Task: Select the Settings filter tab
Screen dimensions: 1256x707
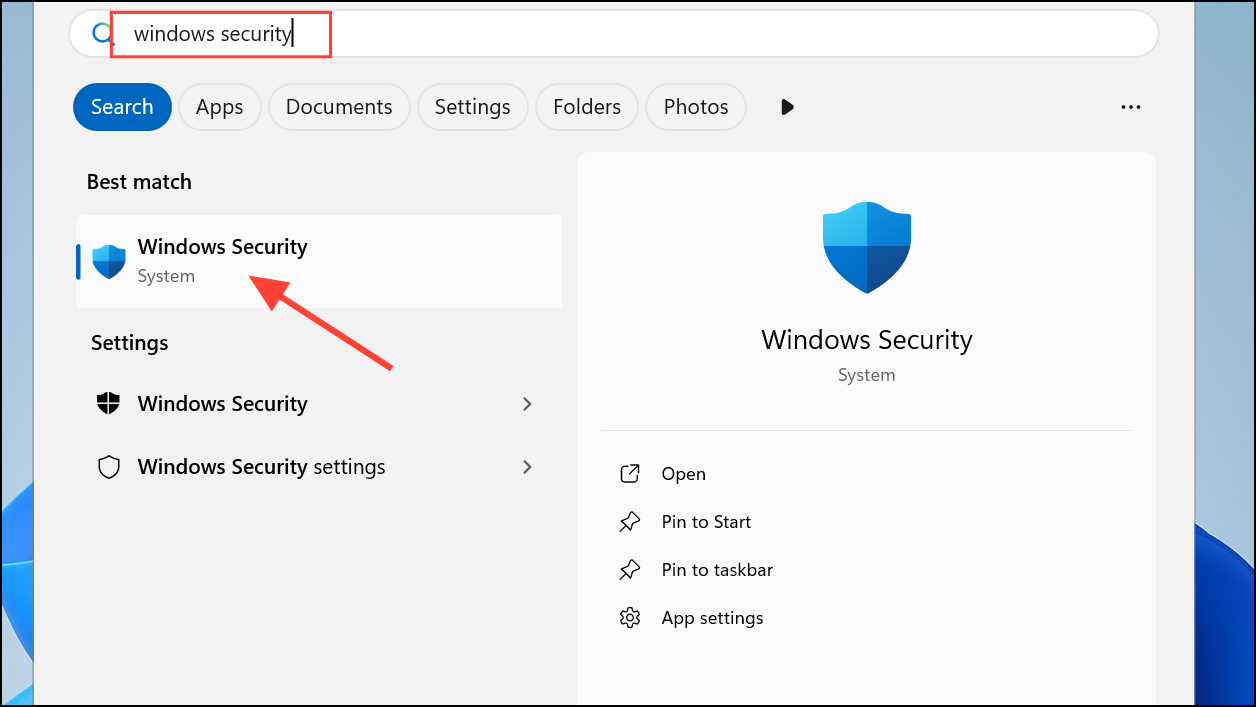Action: (x=472, y=107)
